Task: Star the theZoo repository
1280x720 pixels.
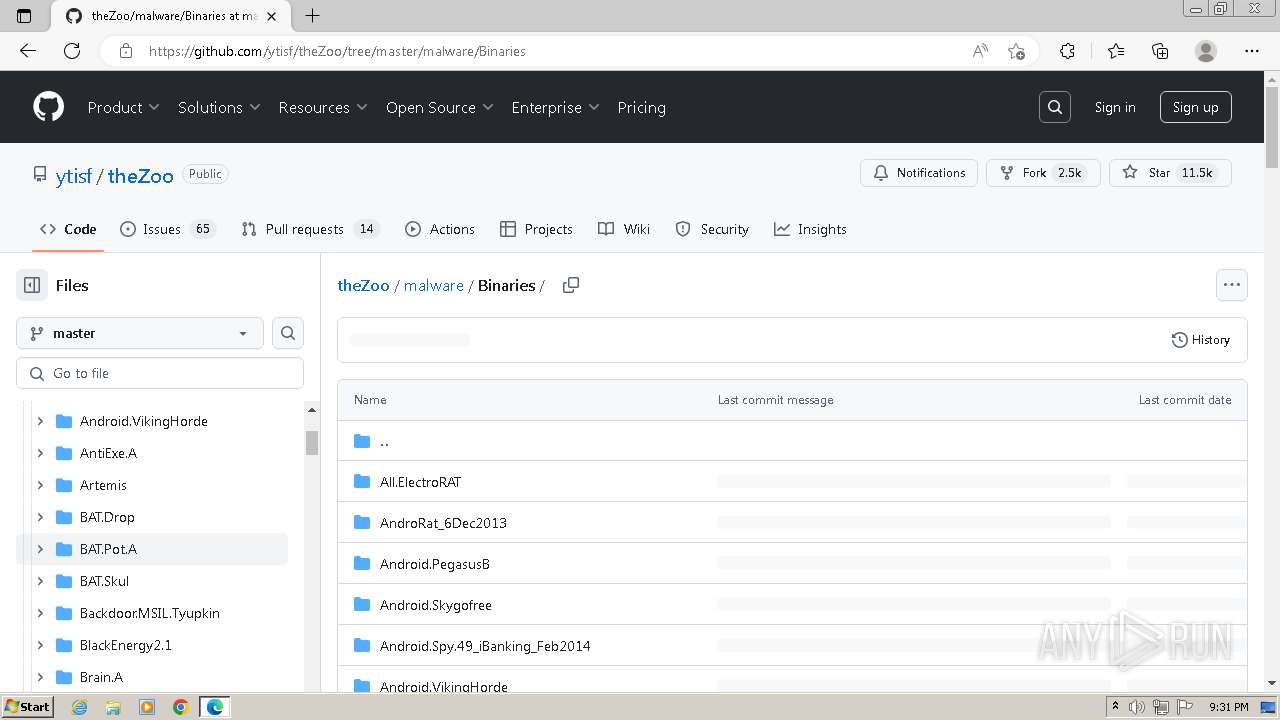Action: pos(1170,173)
